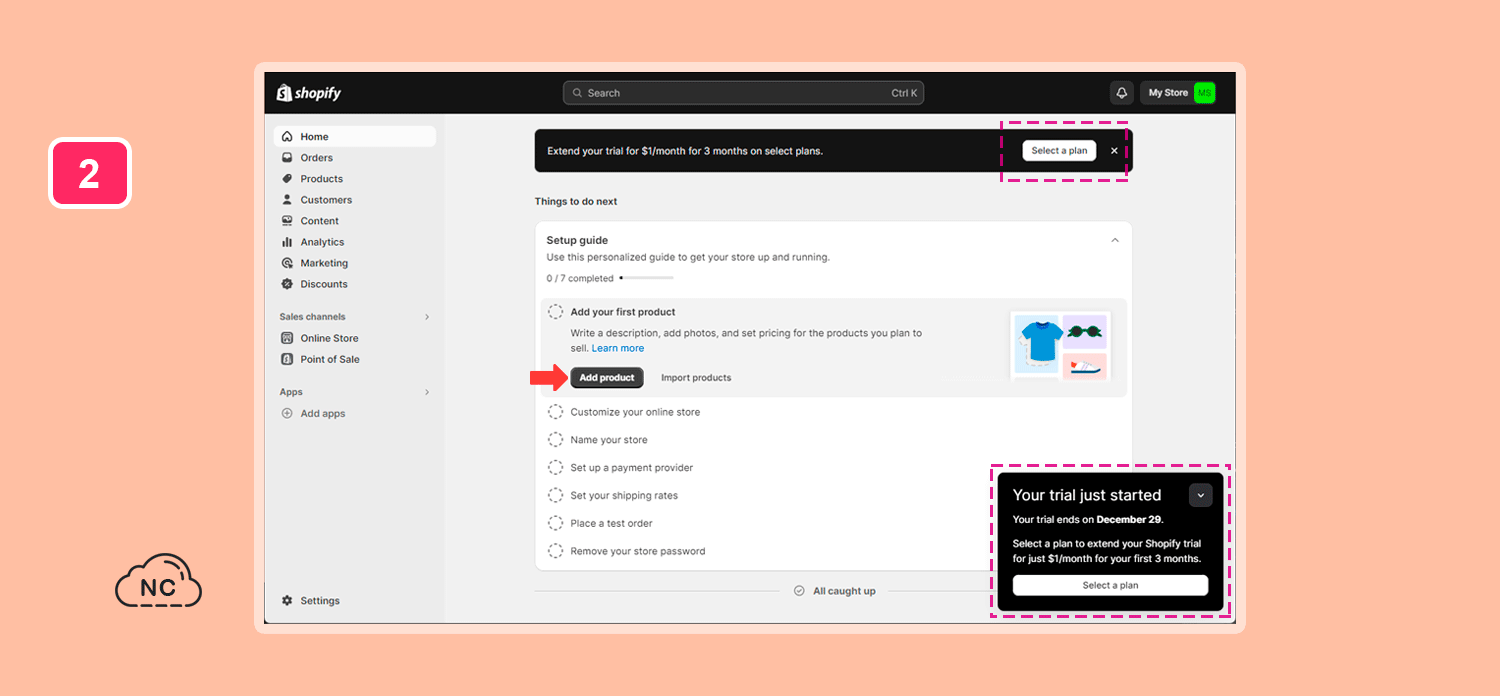
Task: Click the Products tag icon
Action: pos(287,179)
